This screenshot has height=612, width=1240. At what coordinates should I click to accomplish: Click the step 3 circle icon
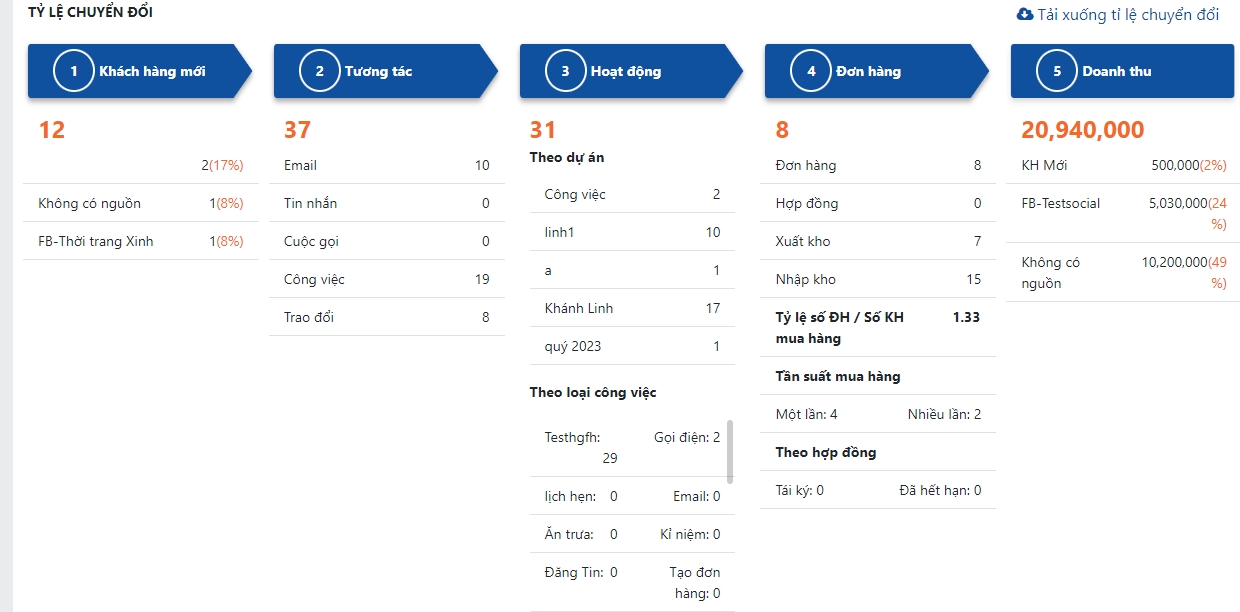click(x=565, y=71)
